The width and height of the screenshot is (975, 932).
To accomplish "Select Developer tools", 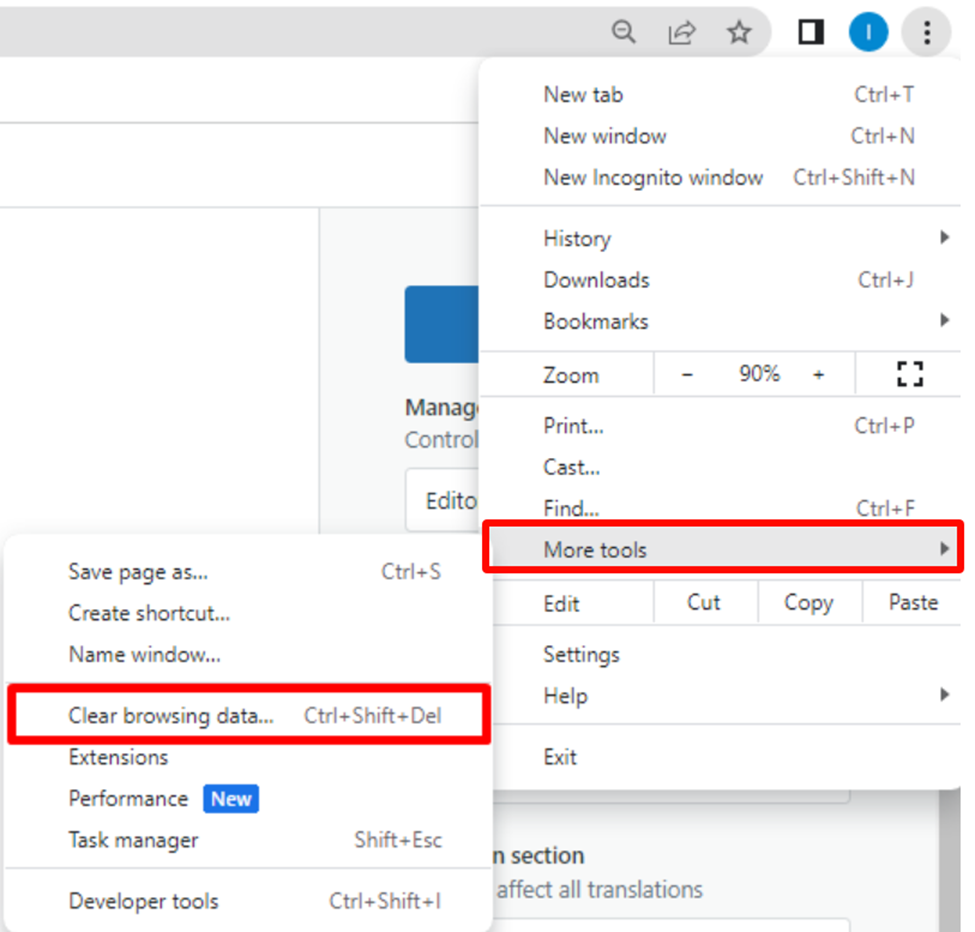I will [143, 900].
